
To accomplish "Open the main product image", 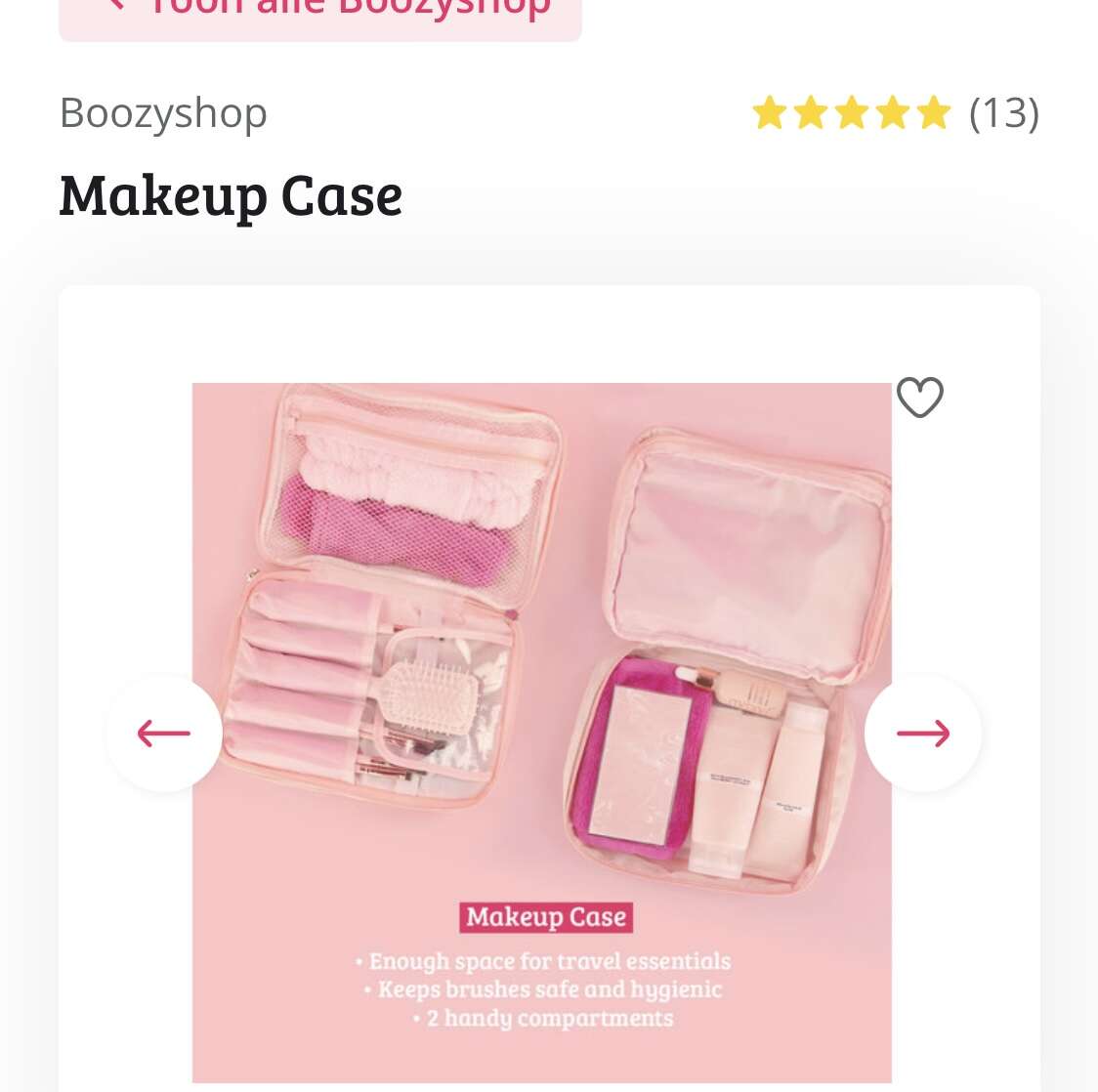I will click(x=542, y=733).
